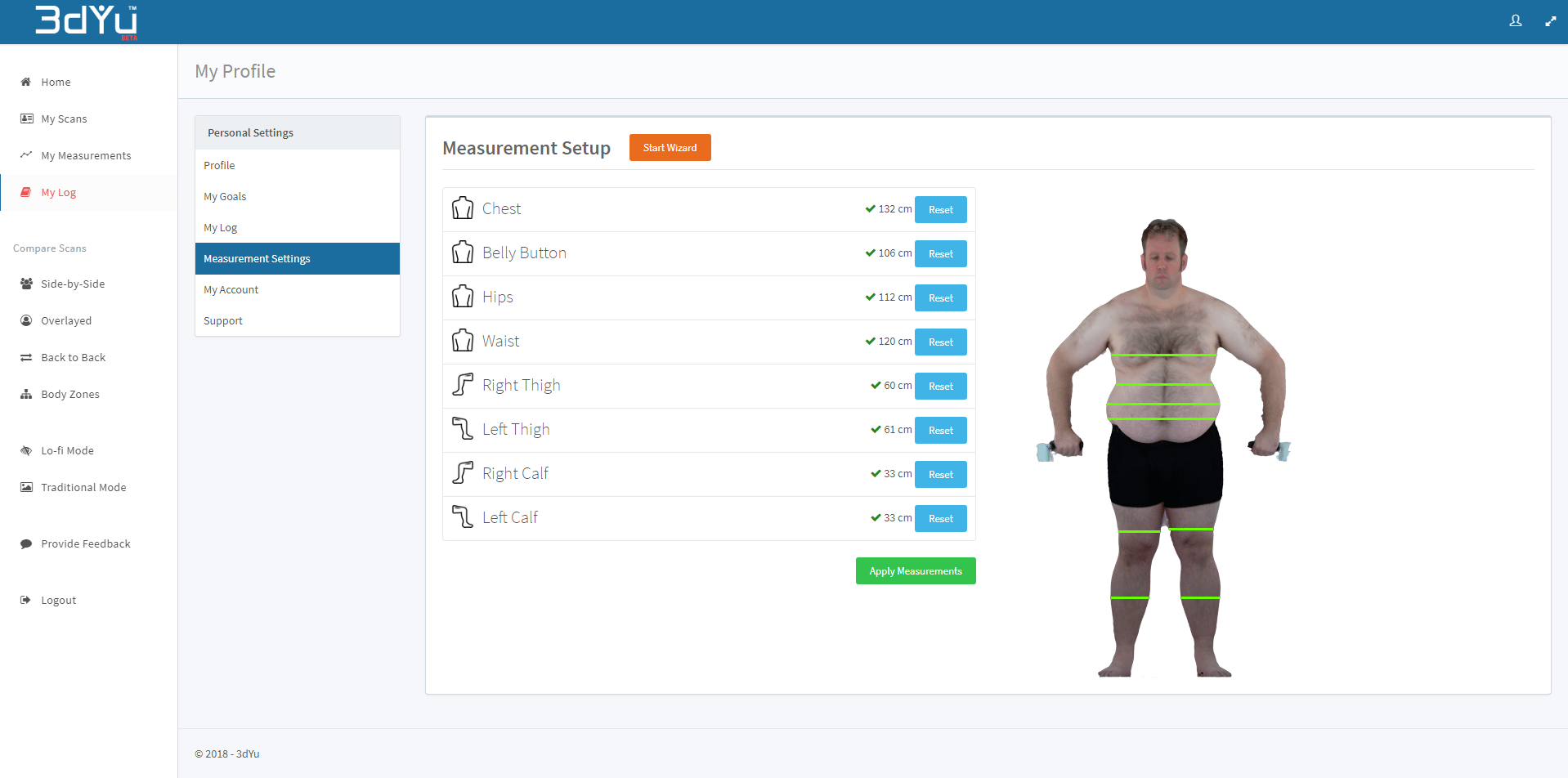Open the Overlayed comparison view
Screen dimensions: 1568x778
tap(66, 320)
